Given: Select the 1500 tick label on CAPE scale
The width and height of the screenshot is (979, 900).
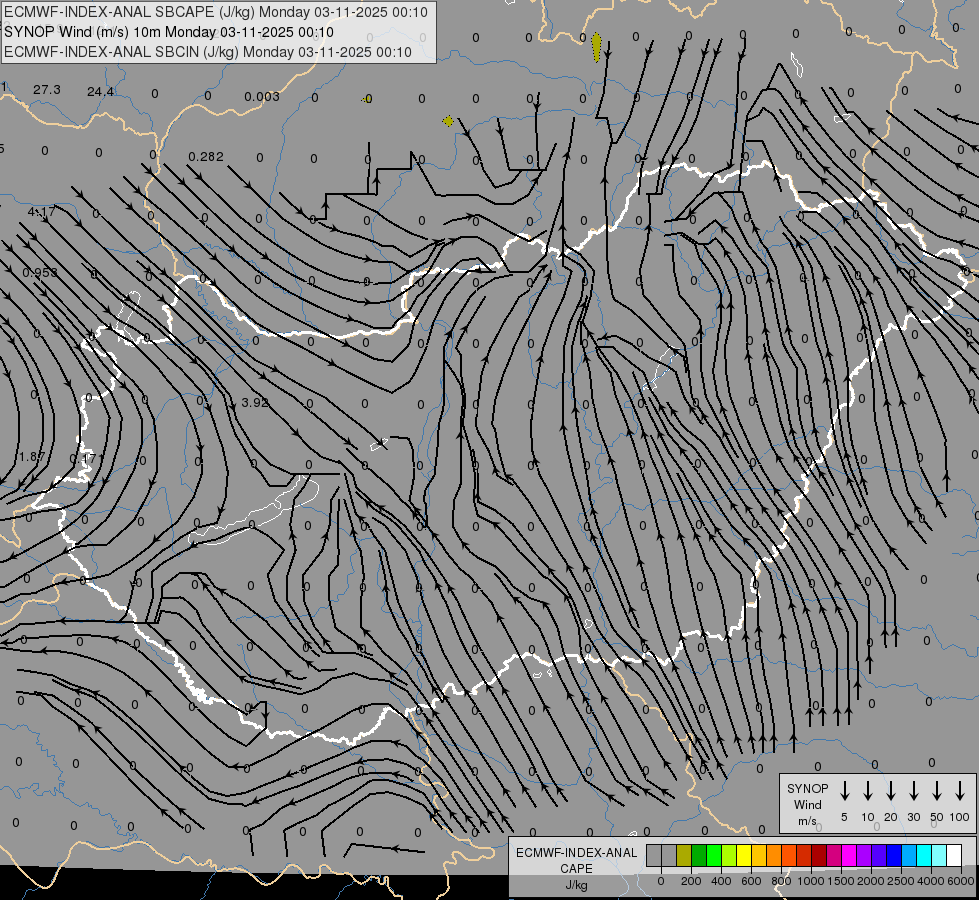Looking at the screenshot, I should click(x=841, y=881).
